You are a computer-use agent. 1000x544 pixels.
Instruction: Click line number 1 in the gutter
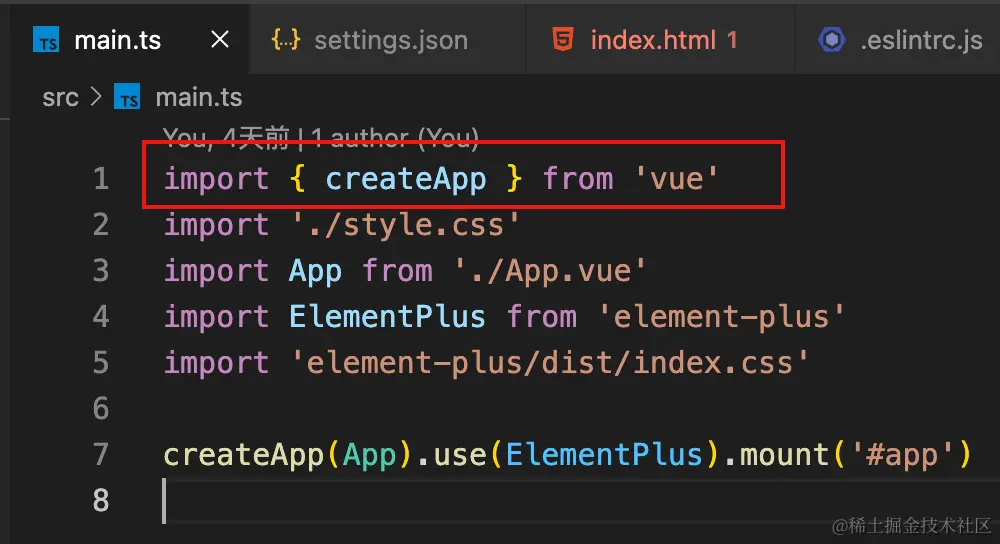pos(101,179)
